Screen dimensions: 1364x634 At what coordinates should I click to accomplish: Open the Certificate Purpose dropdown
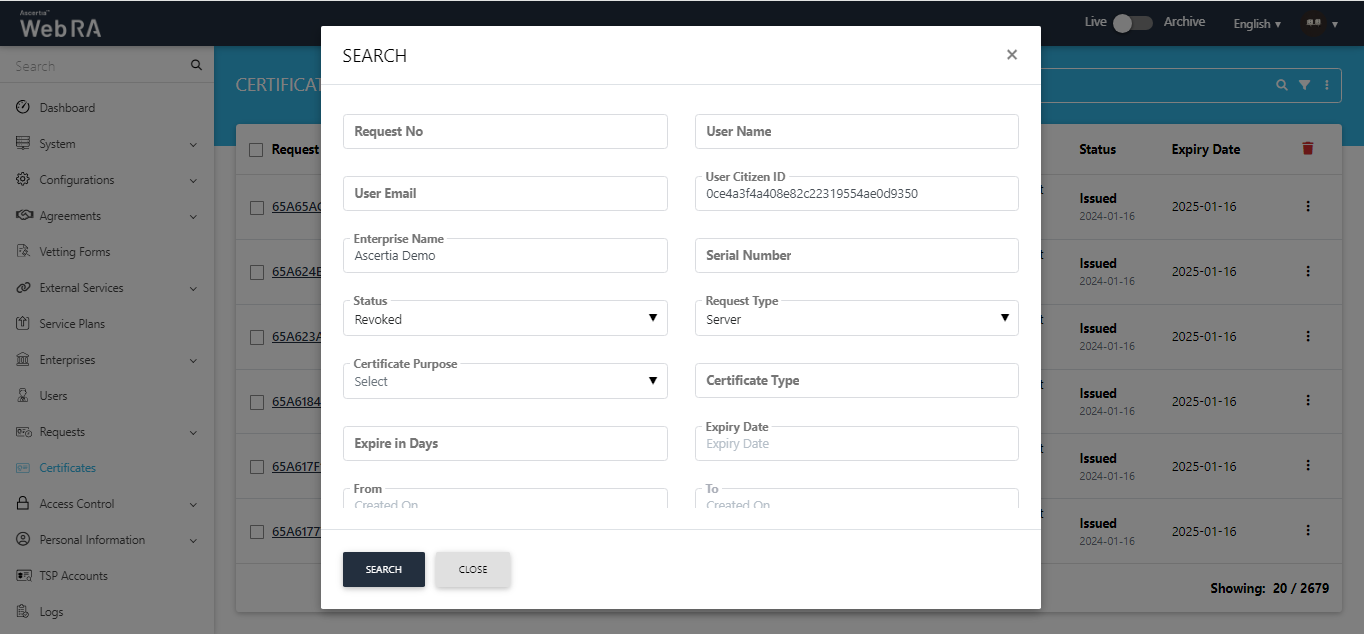tap(505, 380)
